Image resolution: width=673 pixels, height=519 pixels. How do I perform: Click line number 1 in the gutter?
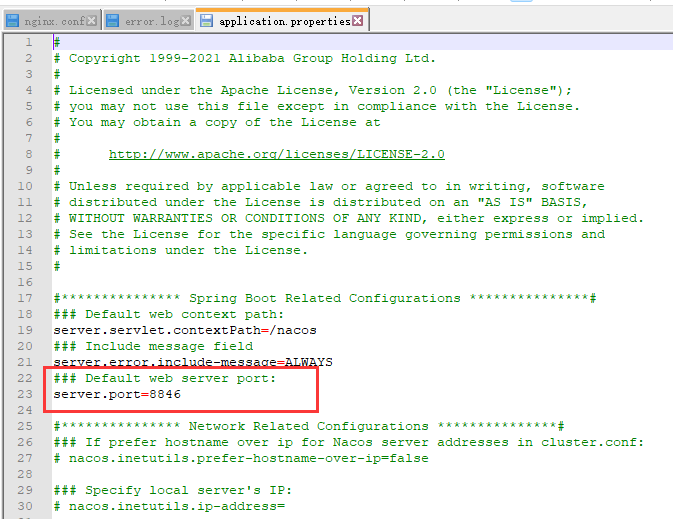28,42
